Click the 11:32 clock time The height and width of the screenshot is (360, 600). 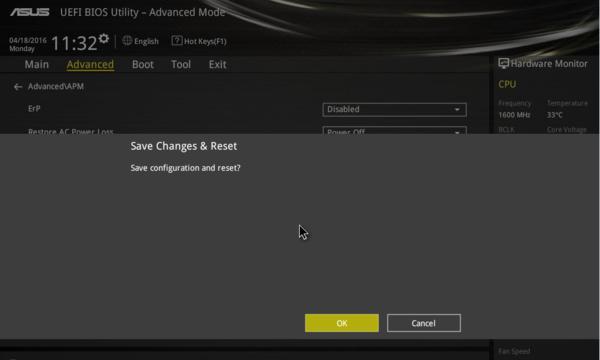(x=74, y=43)
